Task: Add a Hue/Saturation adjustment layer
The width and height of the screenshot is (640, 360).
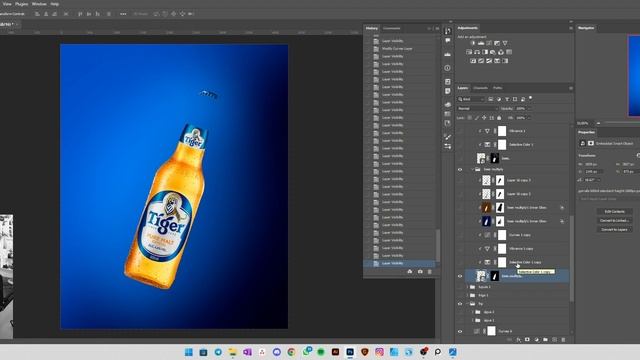Action: pos(469,52)
